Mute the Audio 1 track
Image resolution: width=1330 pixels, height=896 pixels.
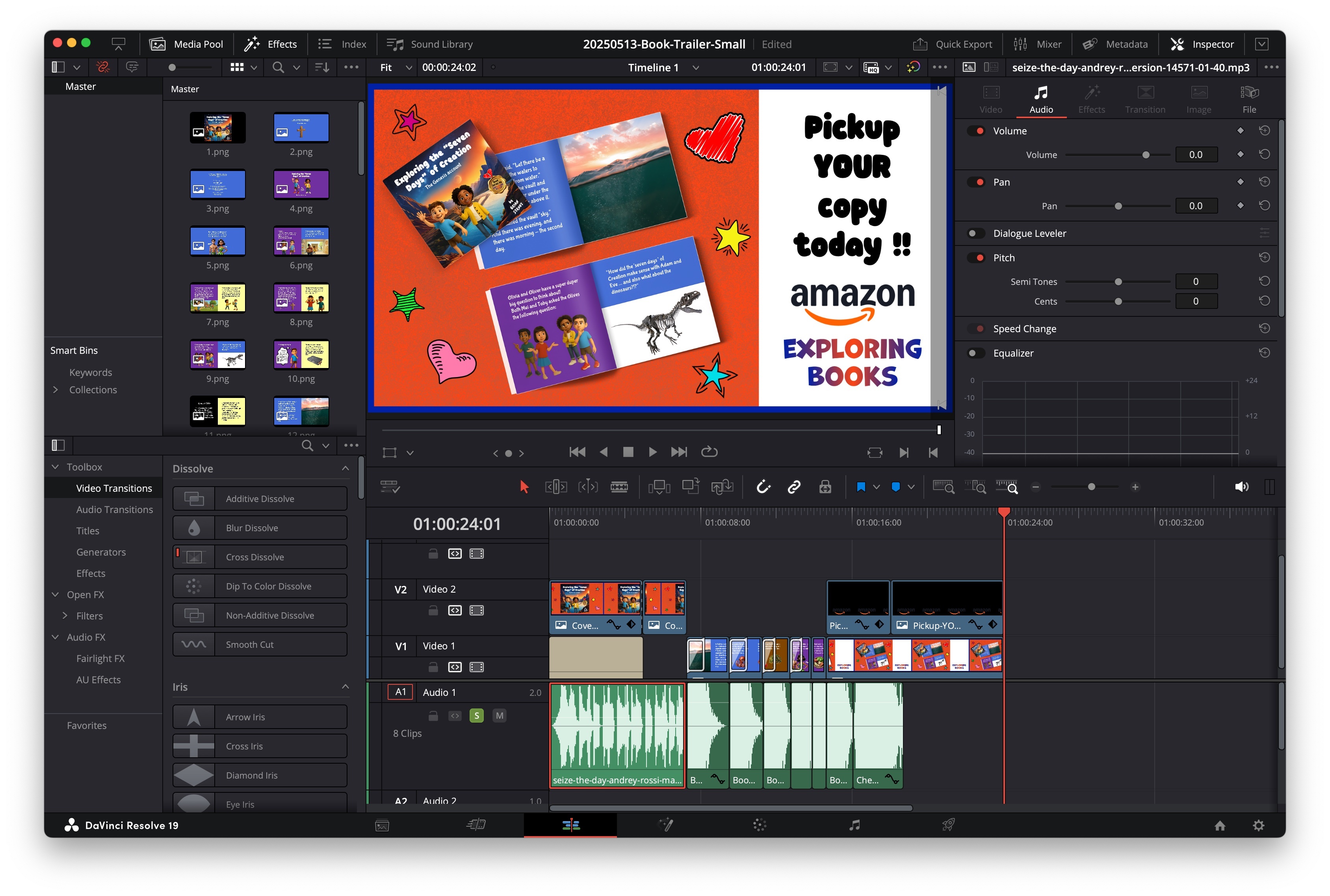click(499, 716)
